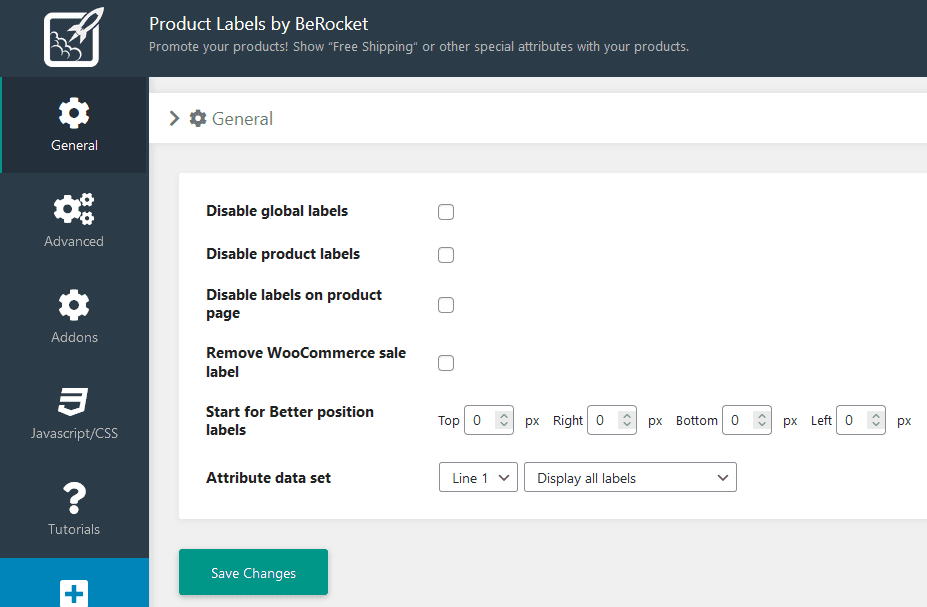This screenshot has width=927, height=607.
Task: Open the Javascript/CSS shield icon
Action: coord(73,401)
